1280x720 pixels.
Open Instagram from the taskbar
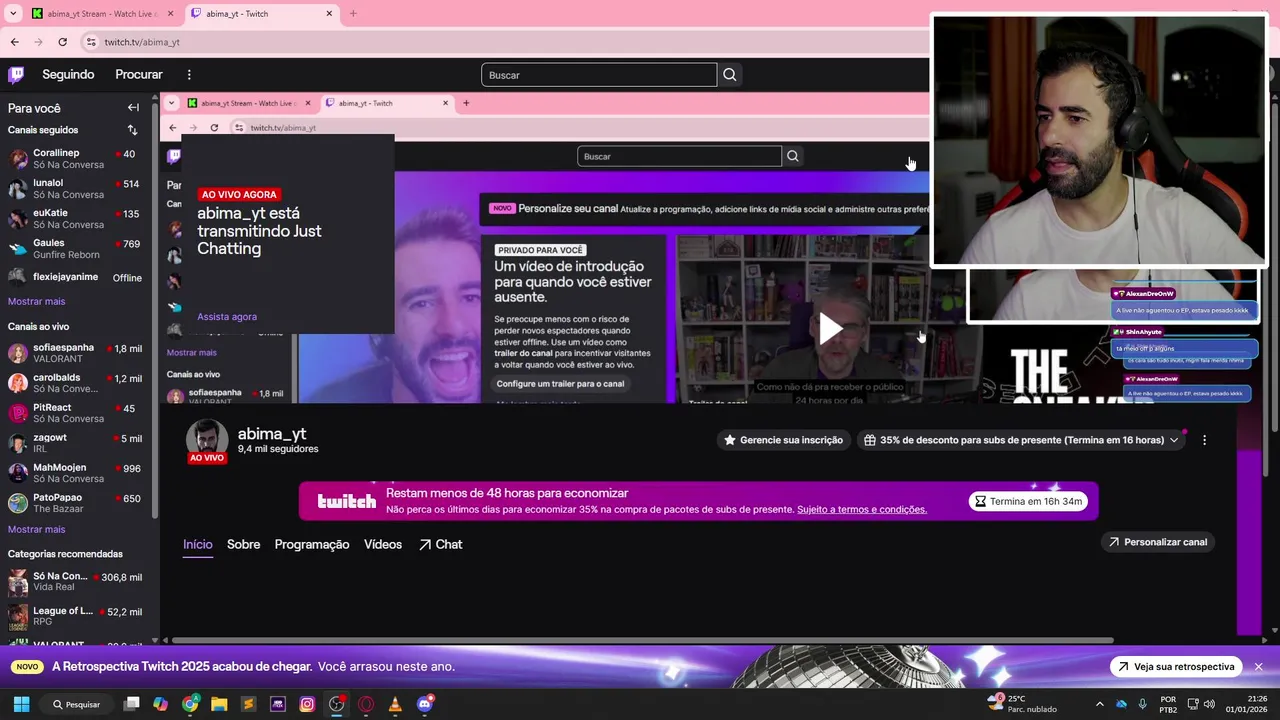pyautogui.click(x=307, y=704)
